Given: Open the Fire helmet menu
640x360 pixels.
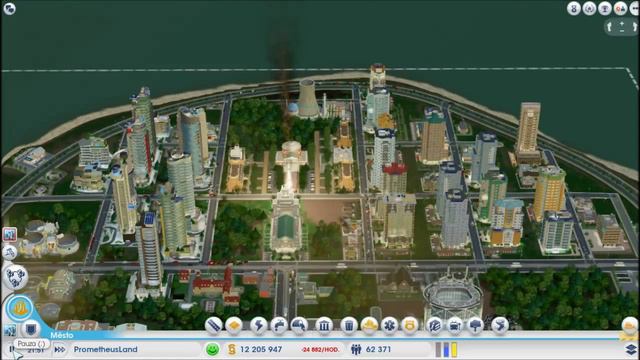Looking at the screenshot, I should pyautogui.click(x=369, y=325).
